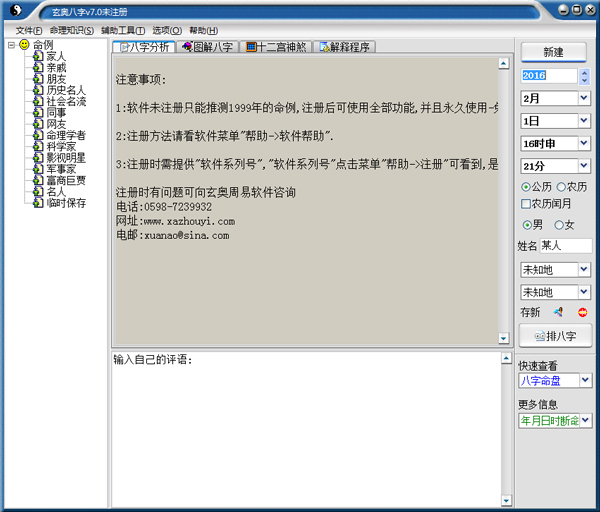Open the 选项(O) menu

[x=167, y=31]
